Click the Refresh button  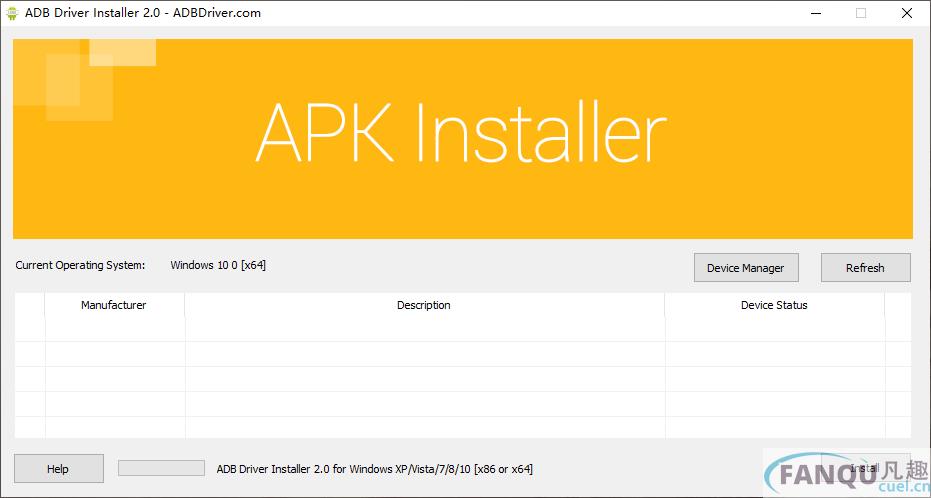click(x=865, y=268)
